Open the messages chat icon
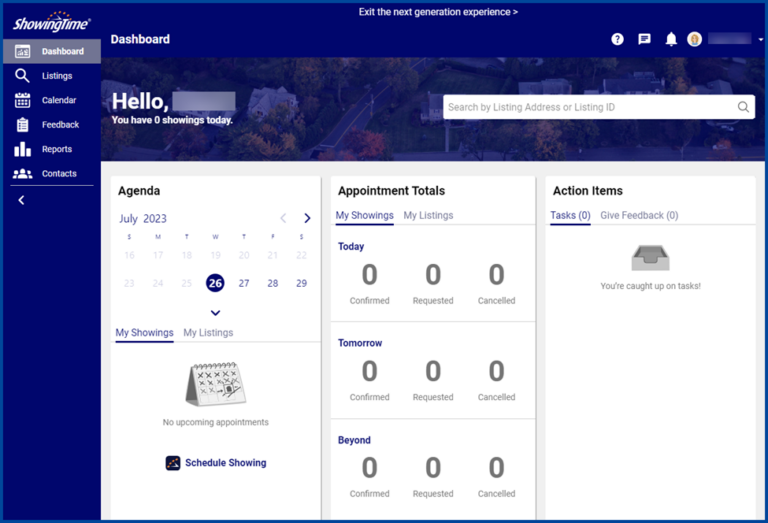Screen dimensions: 768x523 644,39
